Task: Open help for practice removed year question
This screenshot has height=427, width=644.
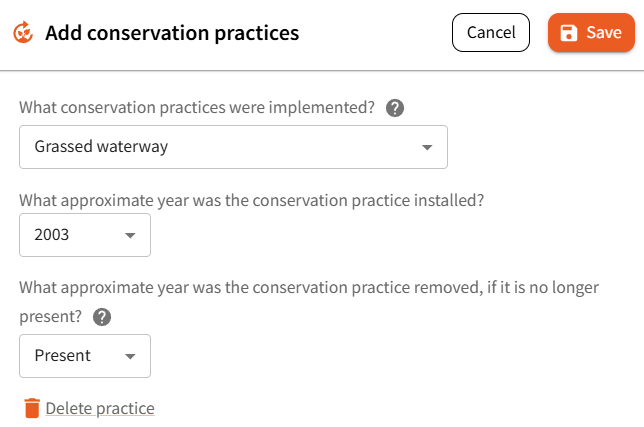Action: (102, 317)
